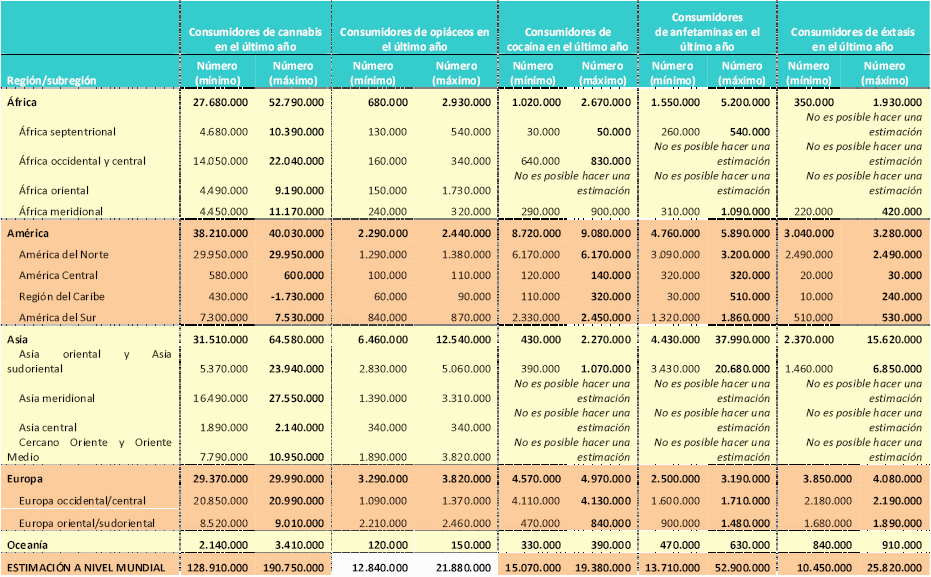Click the 'Consumidores de cannabis' column header
The width and height of the screenshot is (931, 577).
click(x=256, y=39)
